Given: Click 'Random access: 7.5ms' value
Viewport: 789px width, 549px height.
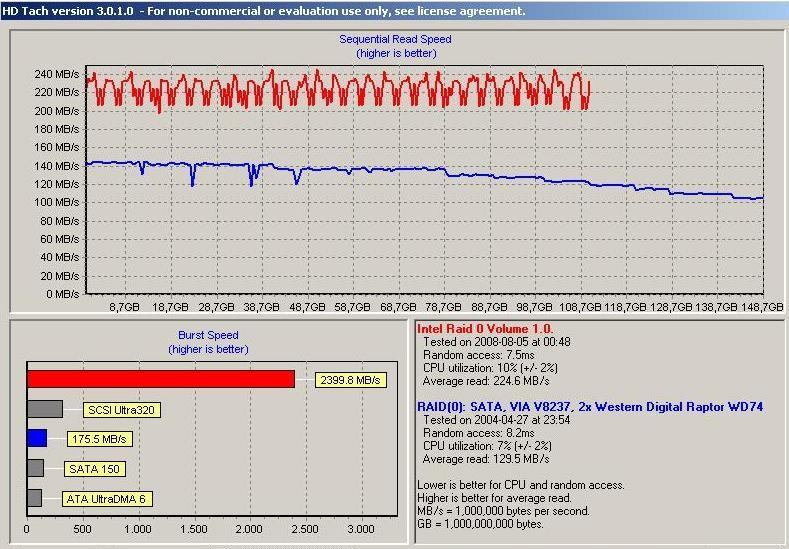Looking at the screenshot, I should [x=479, y=355].
